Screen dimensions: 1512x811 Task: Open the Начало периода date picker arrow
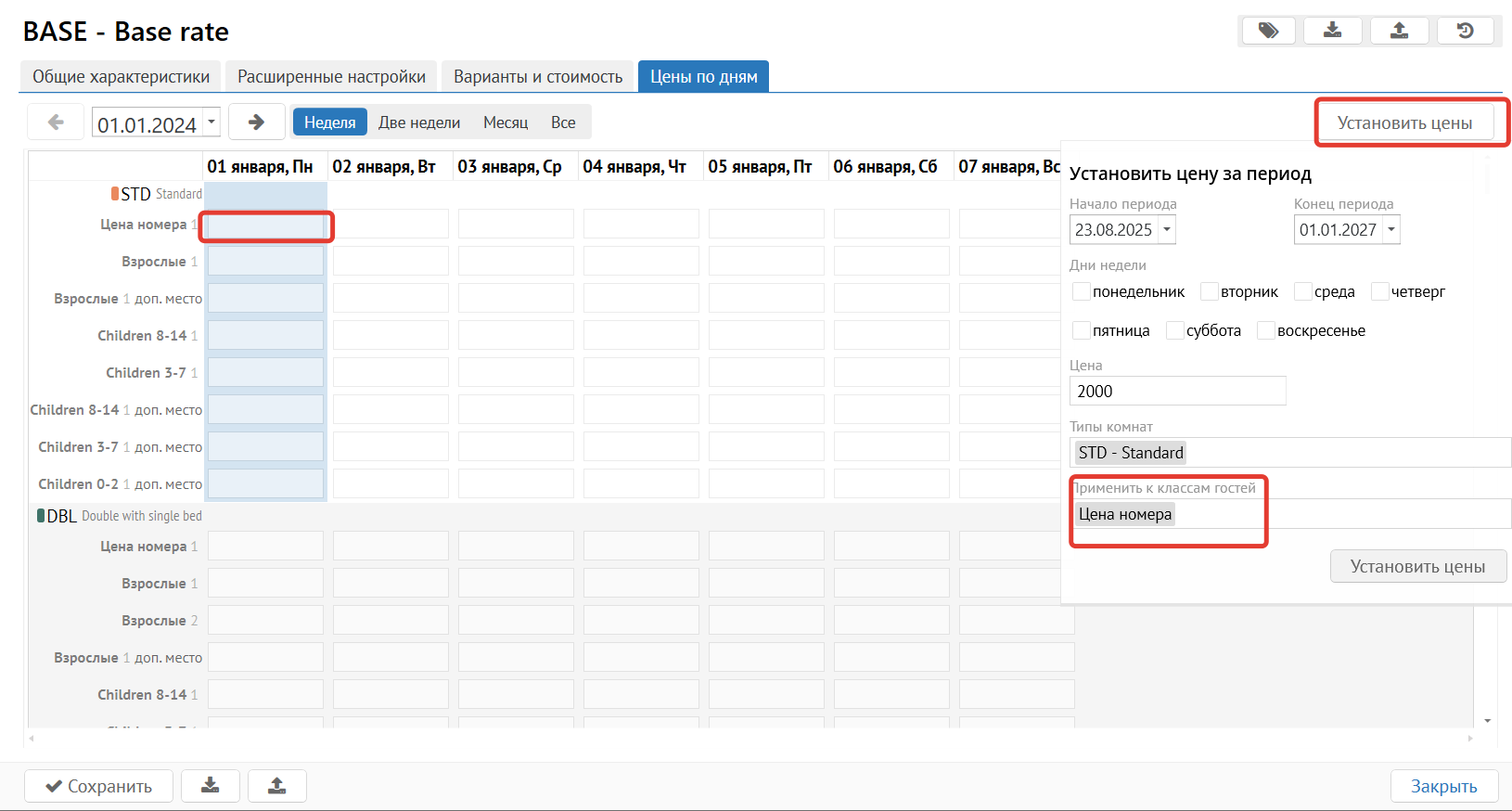click(x=1167, y=229)
